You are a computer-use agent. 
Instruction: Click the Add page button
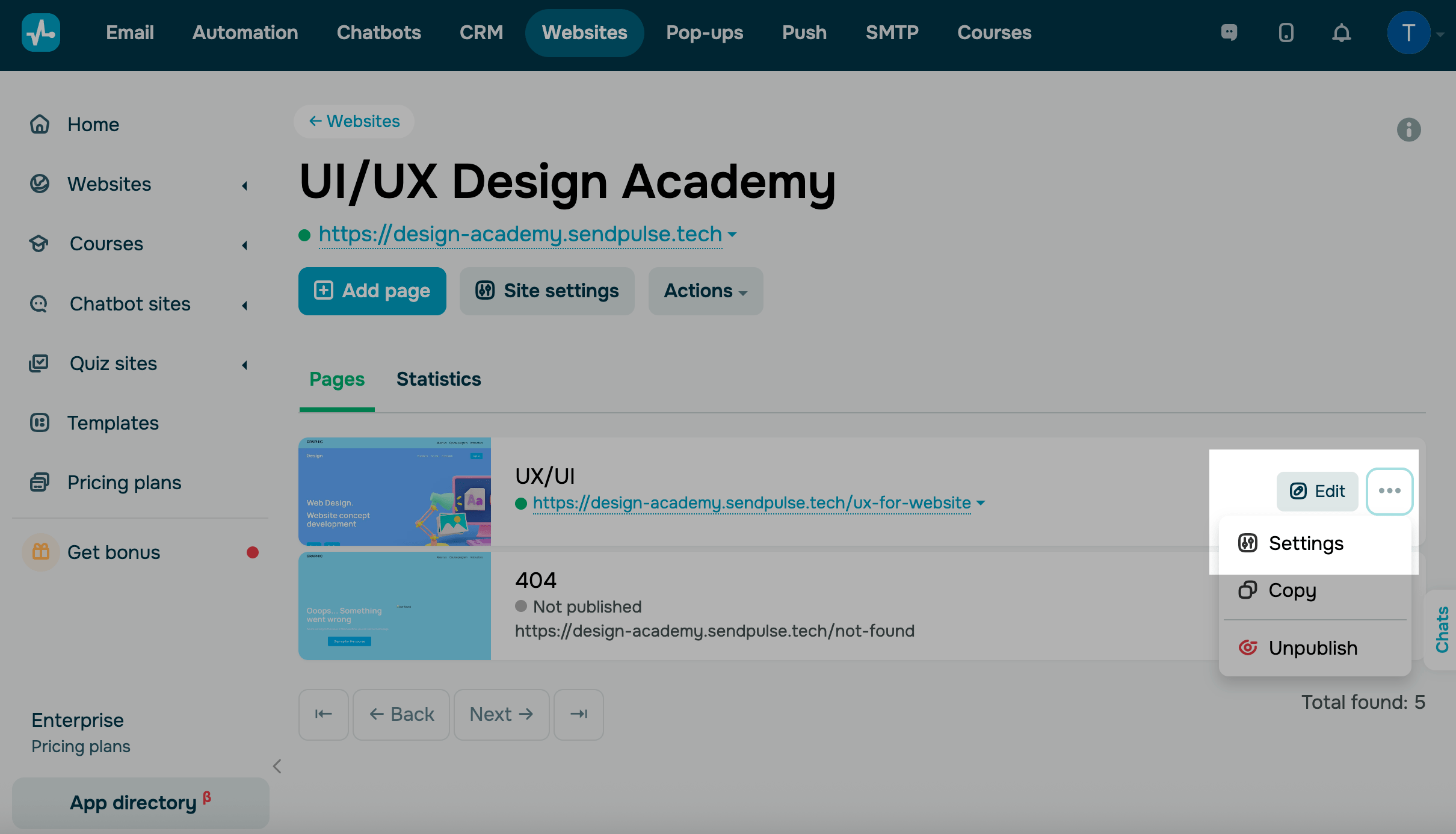[372, 291]
